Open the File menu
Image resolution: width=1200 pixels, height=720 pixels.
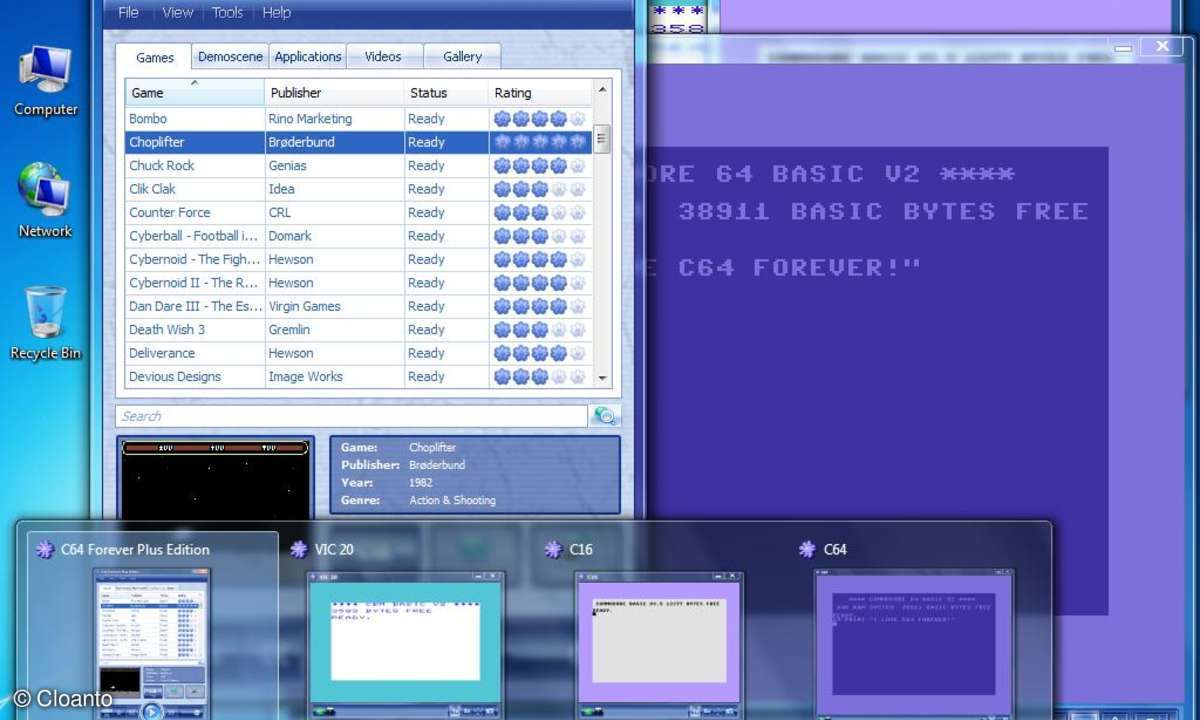(x=128, y=13)
